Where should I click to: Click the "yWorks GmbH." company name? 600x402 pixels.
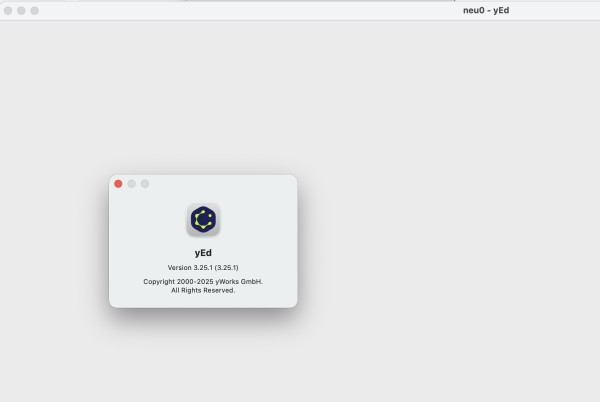[238, 282]
